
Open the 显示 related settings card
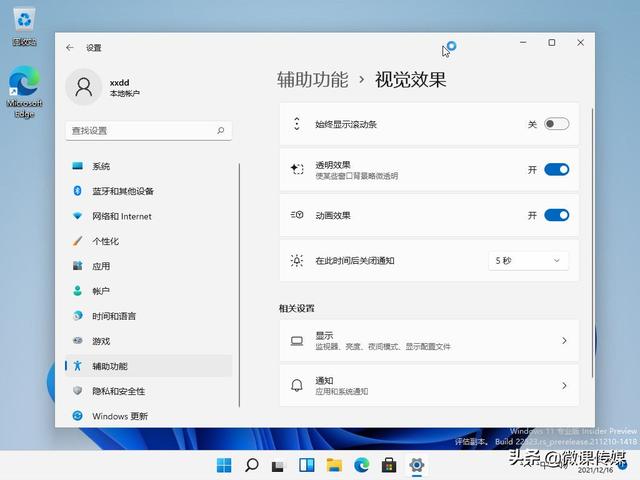point(429,340)
